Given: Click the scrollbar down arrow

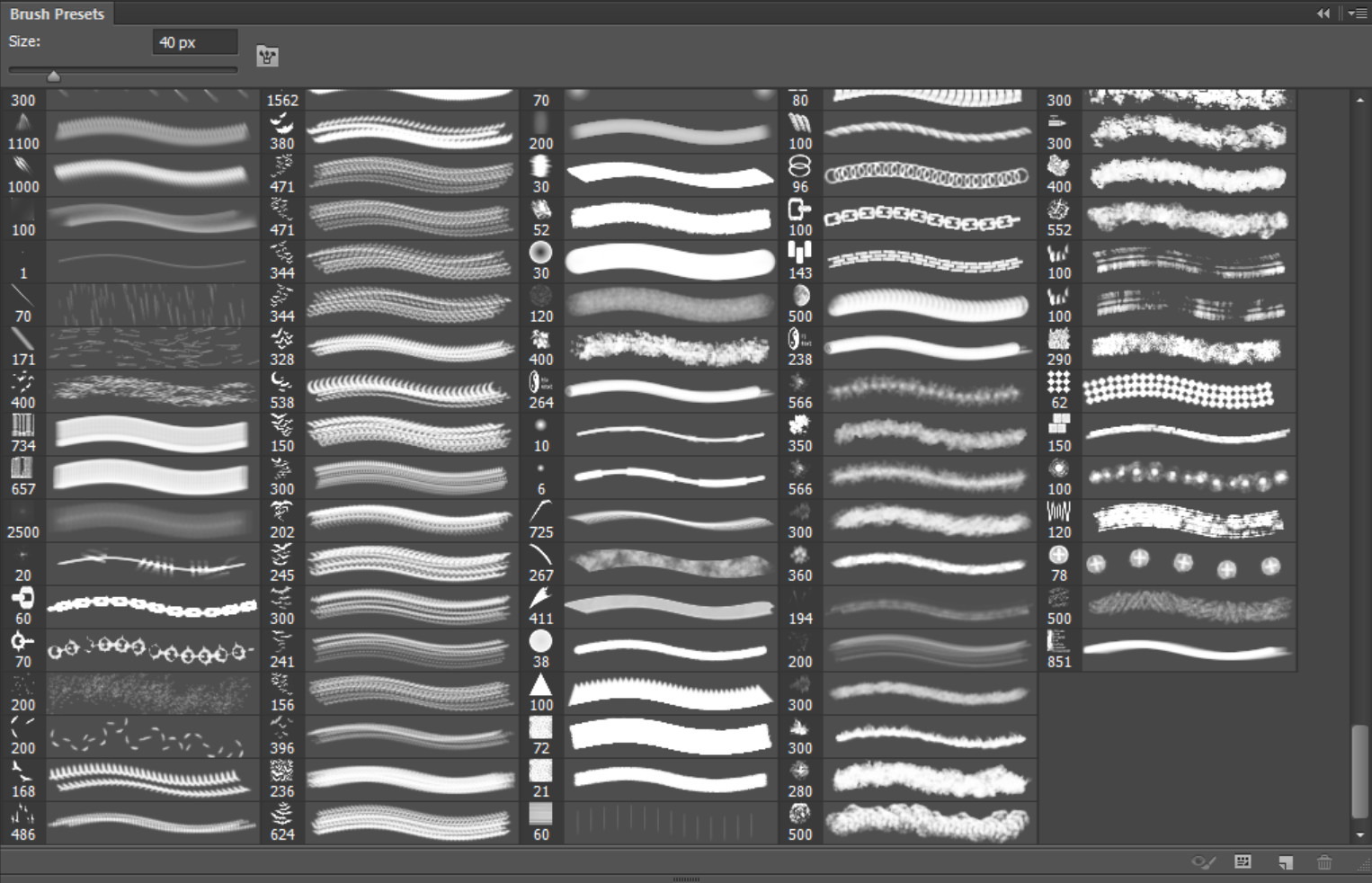Looking at the screenshot, I should pyautogui.click(x=1359, y=835).
